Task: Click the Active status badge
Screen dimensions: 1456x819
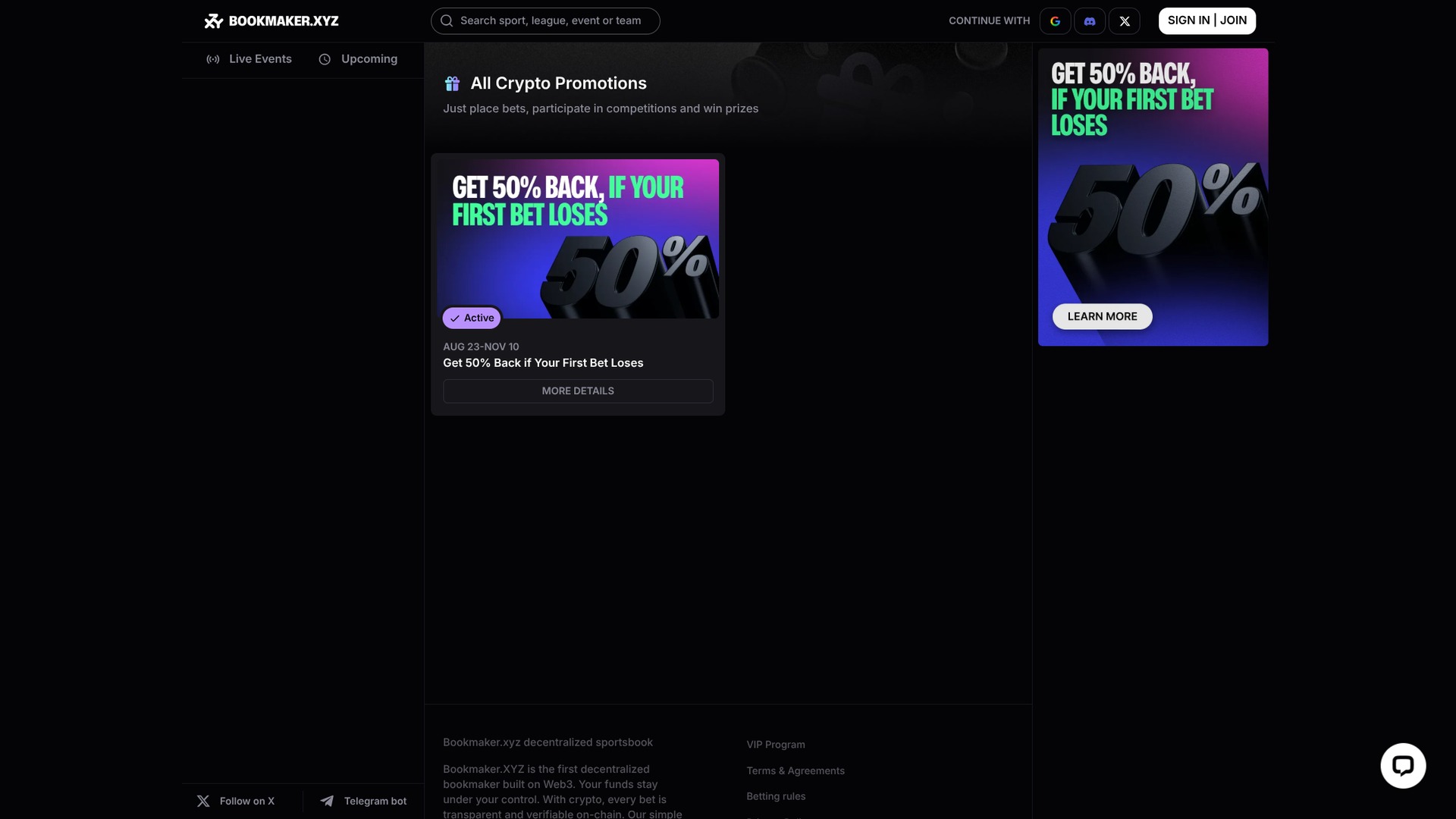Action: tap(472, 318)
